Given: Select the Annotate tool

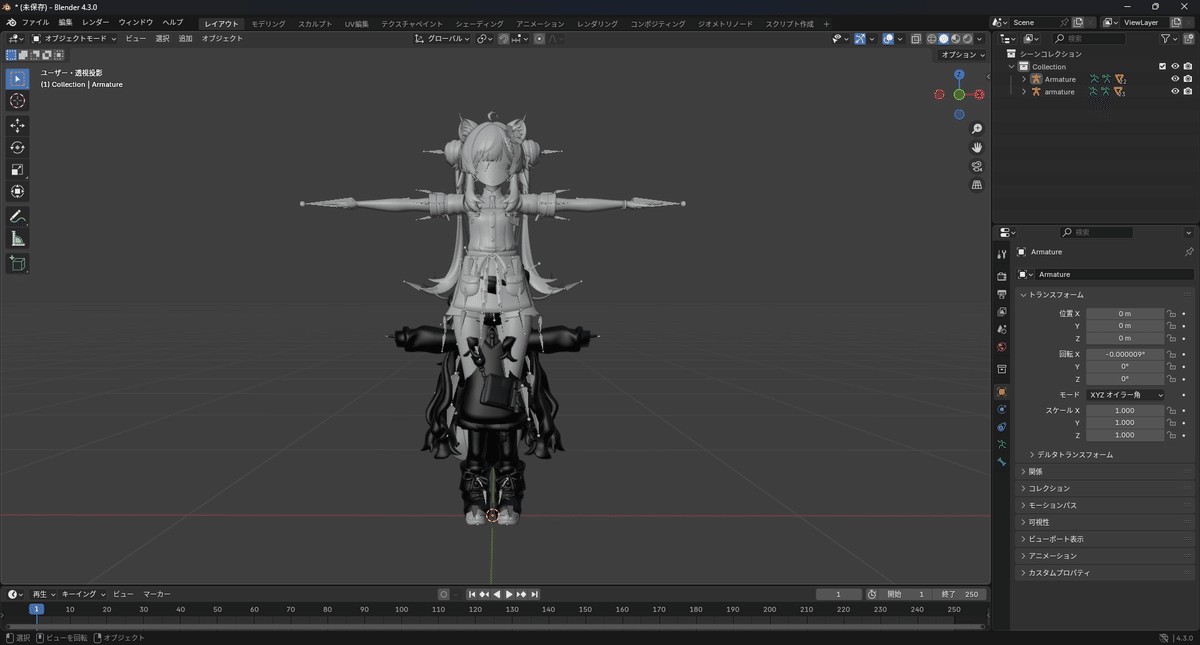Looking at the screenshot, I should pyautogui.click(x=17, y=217).
